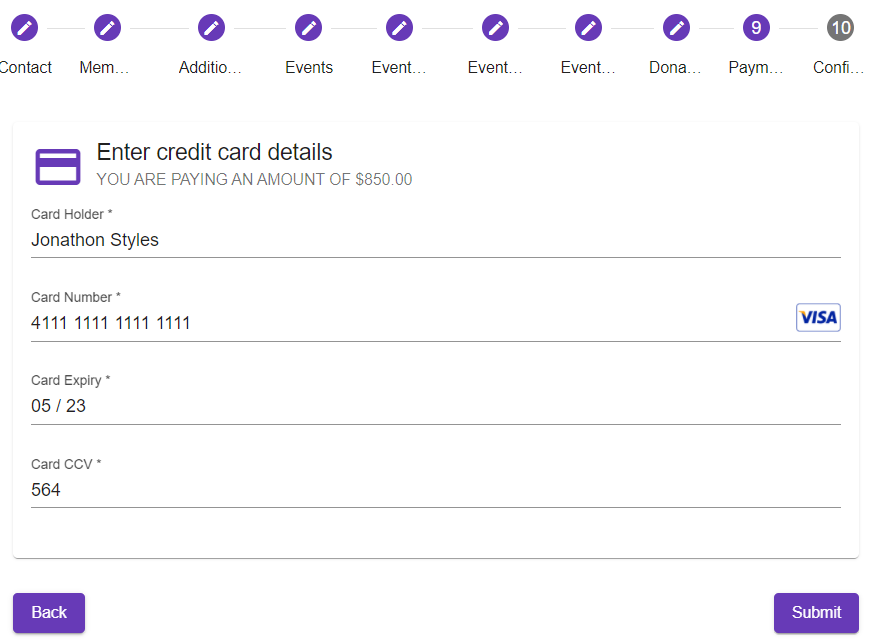This screenshot has width=883, height=642.
Task: Click inside the Card Number field
Action: pos(400,323)
